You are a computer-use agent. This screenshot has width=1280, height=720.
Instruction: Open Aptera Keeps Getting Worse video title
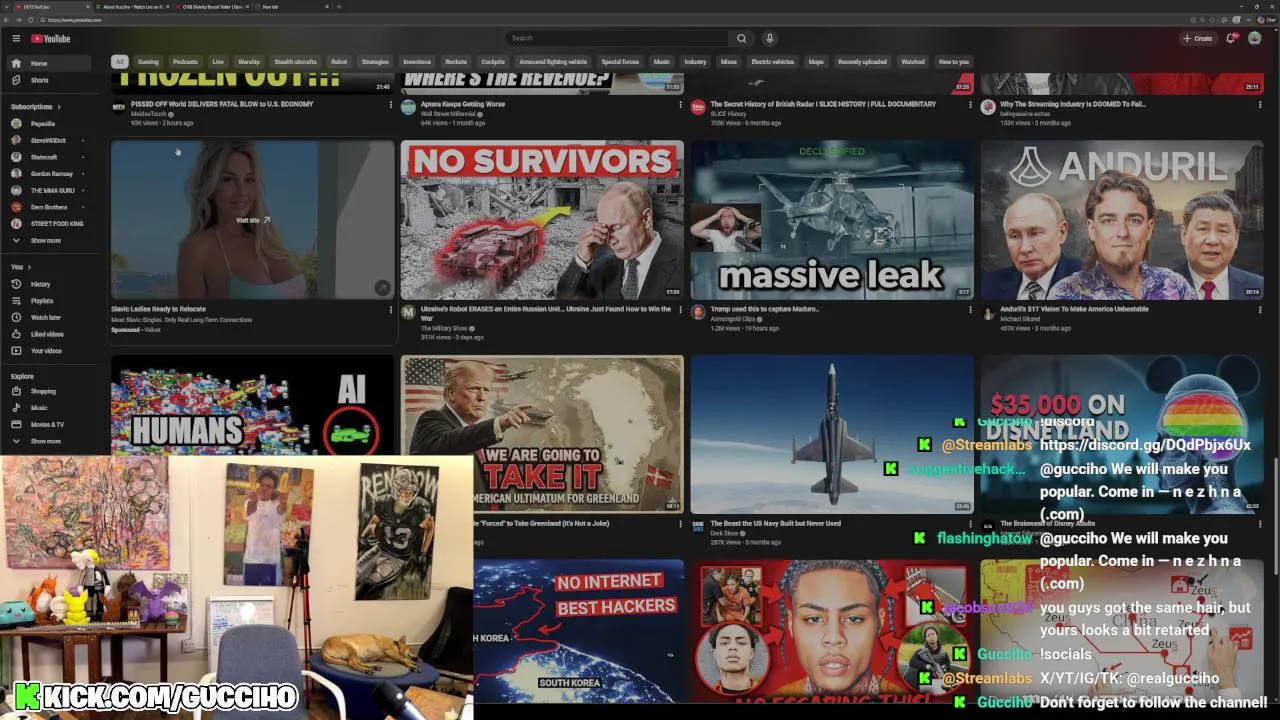[463, 104]
